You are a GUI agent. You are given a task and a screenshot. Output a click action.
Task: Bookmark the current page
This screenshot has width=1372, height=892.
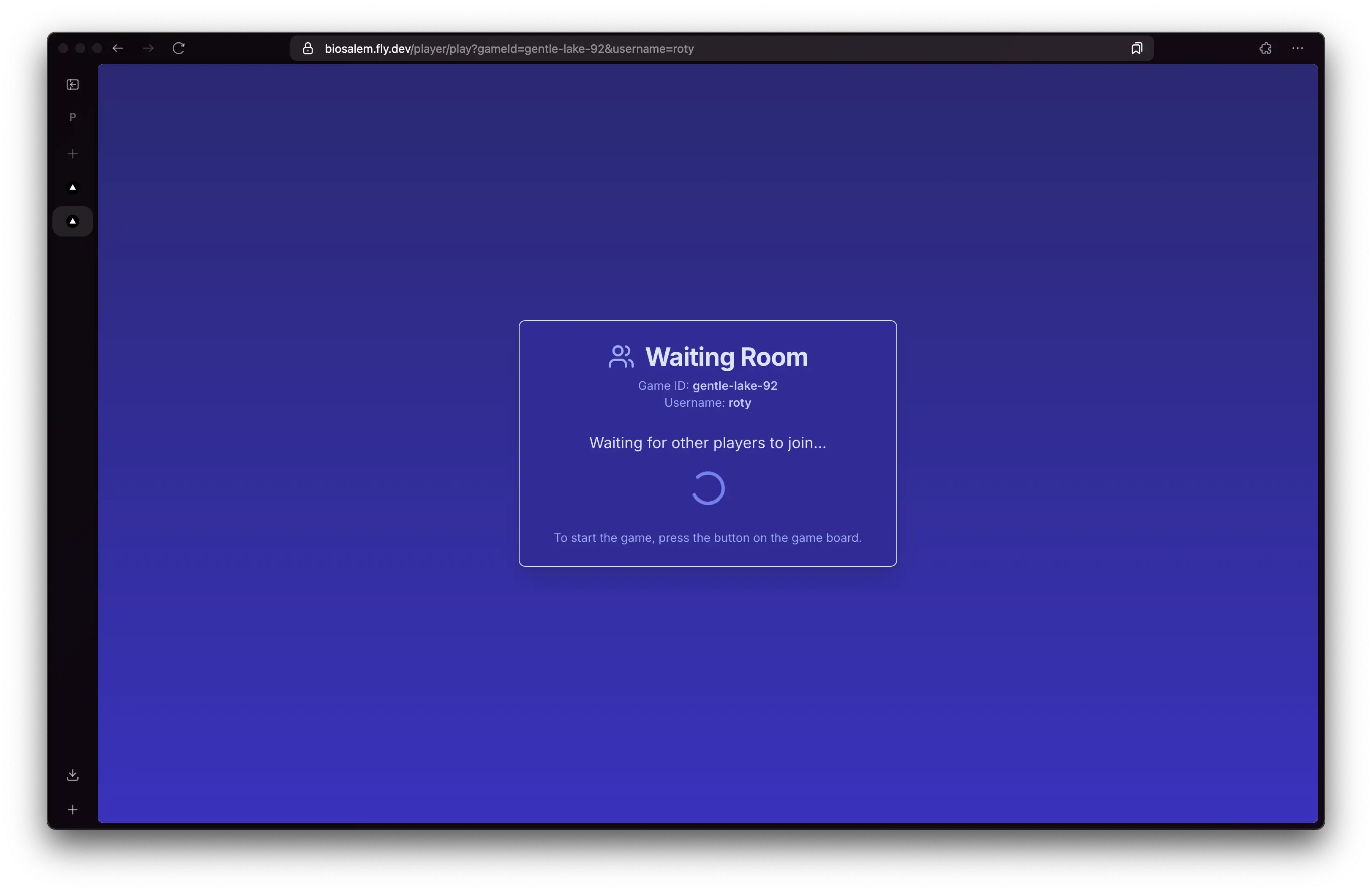click(x=1136, y=49)
